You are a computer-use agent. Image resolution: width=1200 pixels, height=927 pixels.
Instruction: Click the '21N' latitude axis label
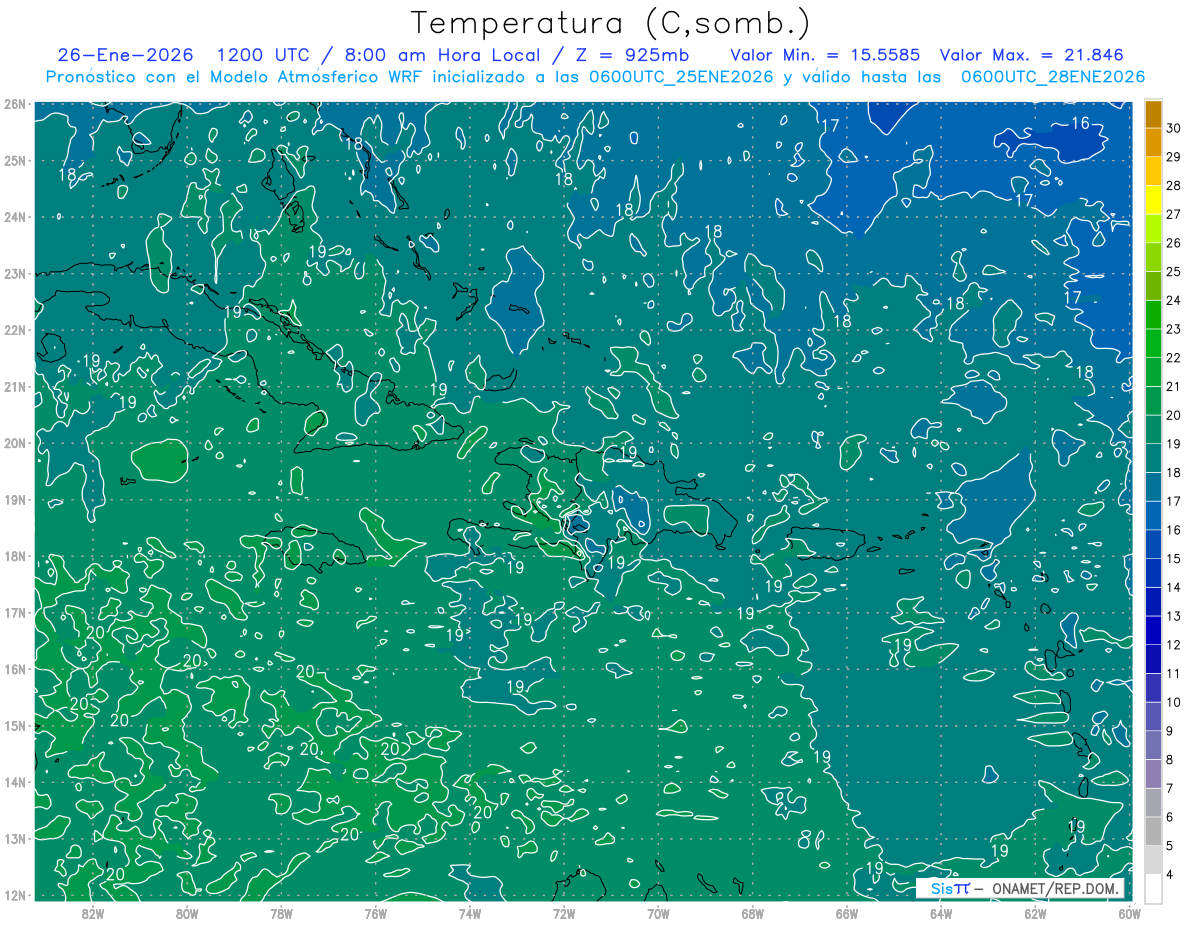click(x=14, y=386)
